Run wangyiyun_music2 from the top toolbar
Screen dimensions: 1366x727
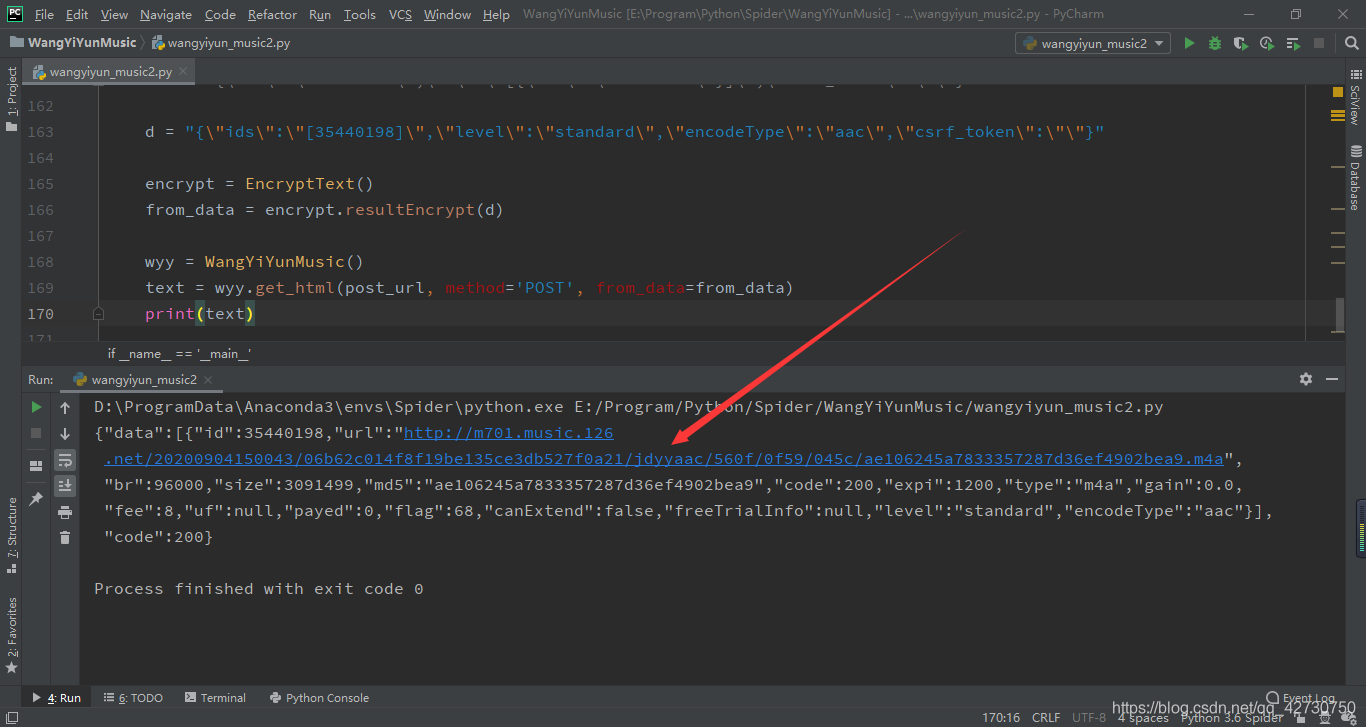pos(1189,43)
